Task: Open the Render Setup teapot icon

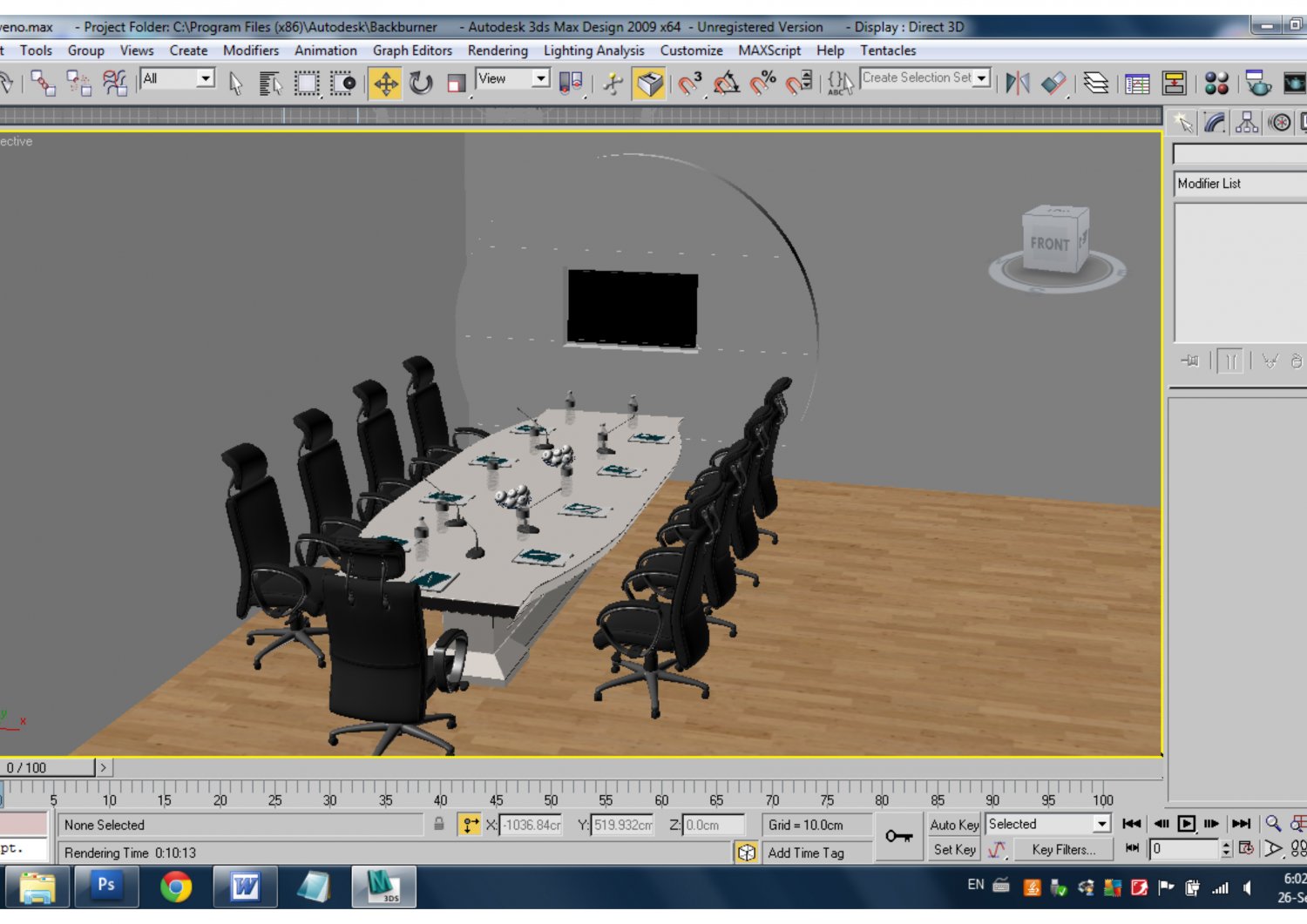Action: coord(1257,83)
